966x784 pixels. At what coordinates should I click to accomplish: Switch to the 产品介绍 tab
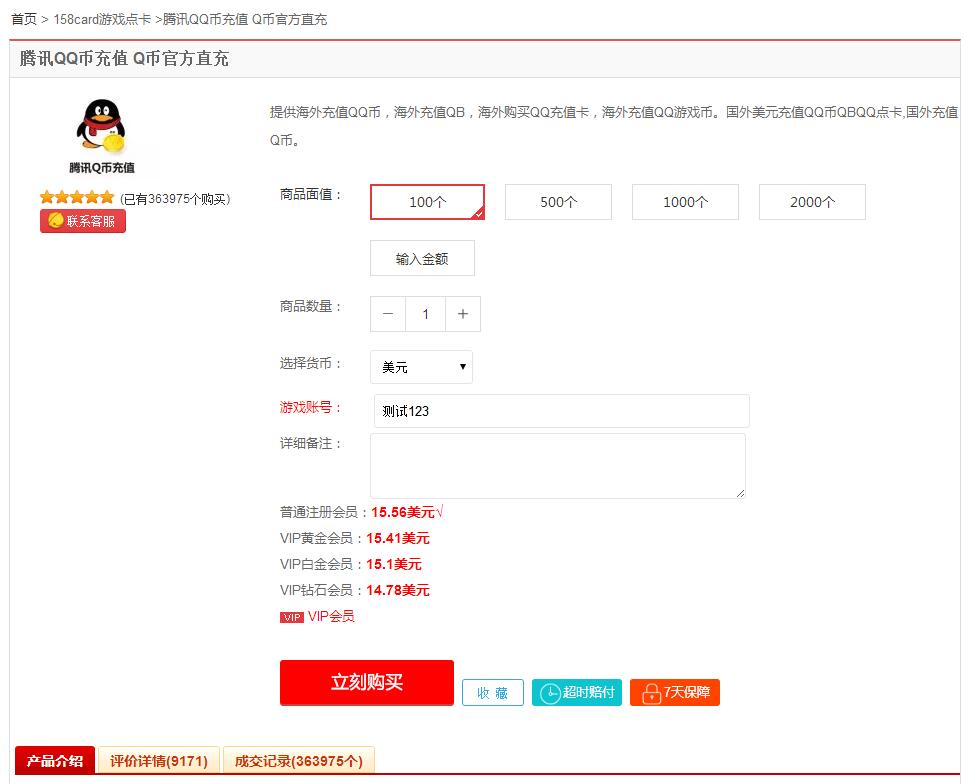pos(54,761)
